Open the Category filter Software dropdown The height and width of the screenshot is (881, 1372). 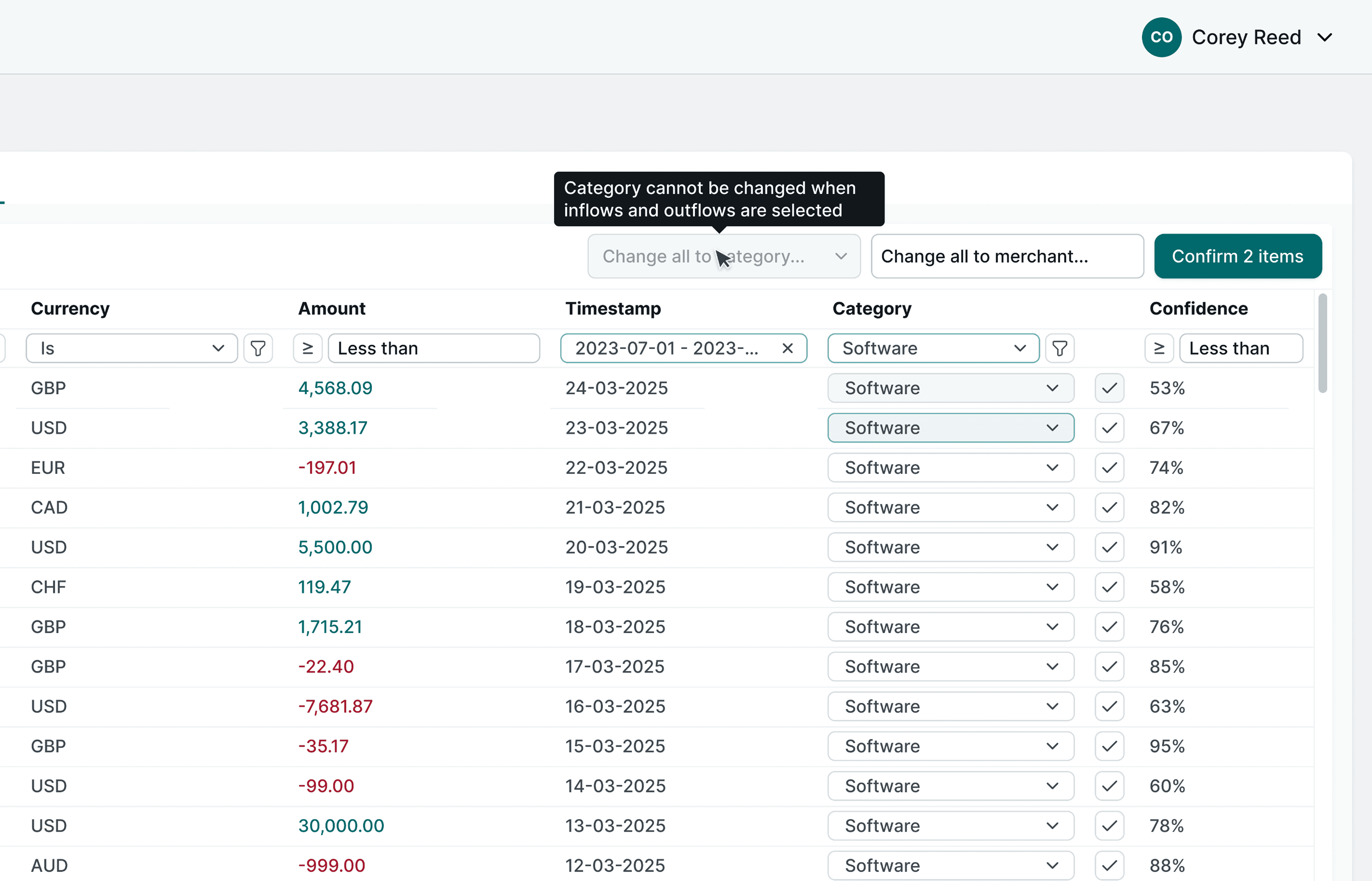pos(933,348)
